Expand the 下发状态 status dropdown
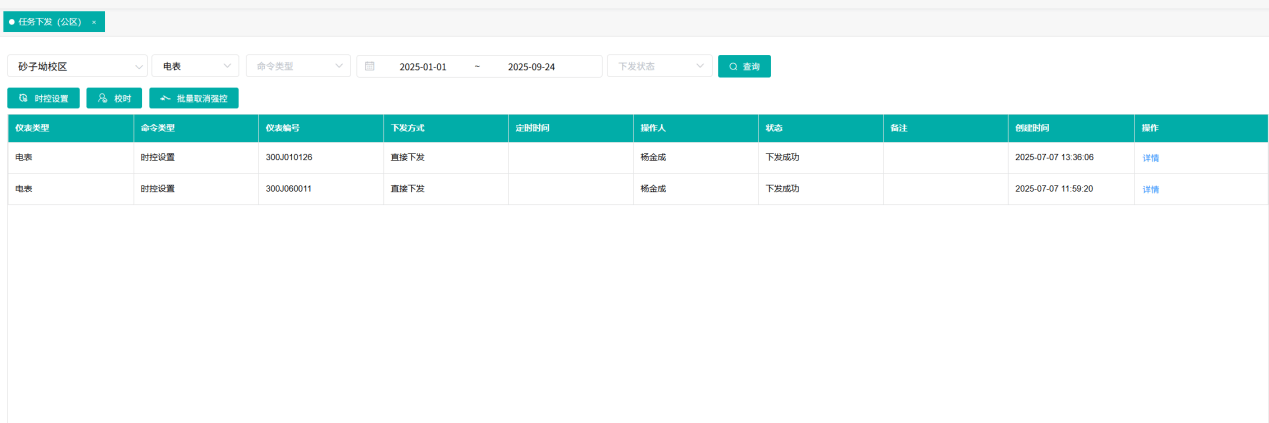The width and height of the screenshot is (1269, 423). pyautogui.click(x=660, y=66)
